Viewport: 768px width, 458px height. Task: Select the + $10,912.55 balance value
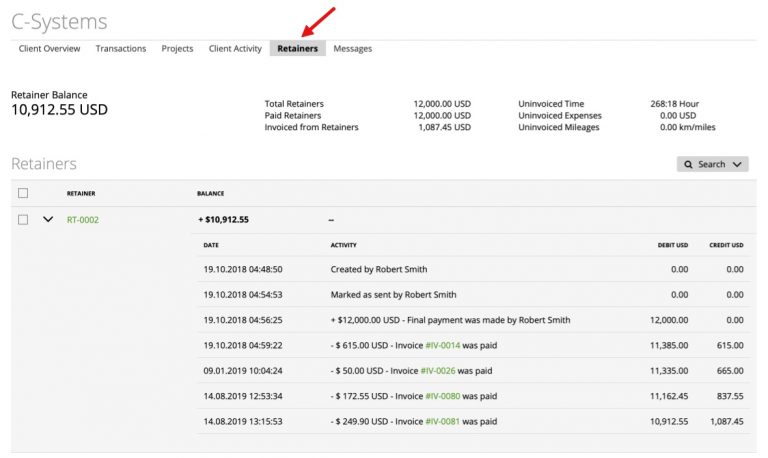coord(223,220)
